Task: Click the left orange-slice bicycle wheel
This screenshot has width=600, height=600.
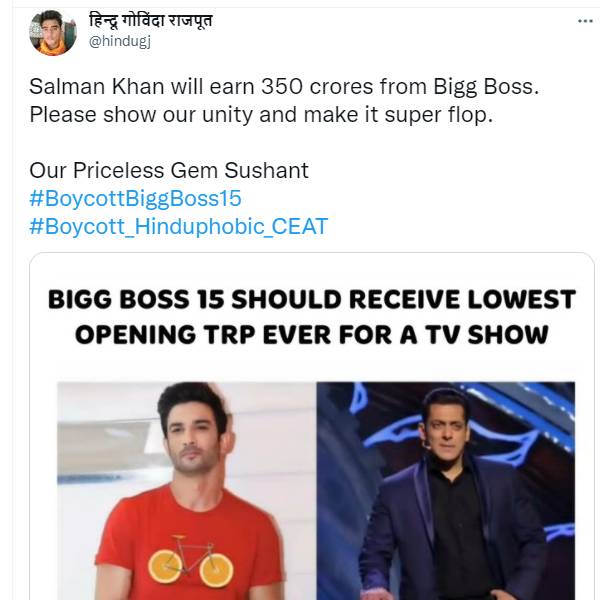Action: pos(164,567)
